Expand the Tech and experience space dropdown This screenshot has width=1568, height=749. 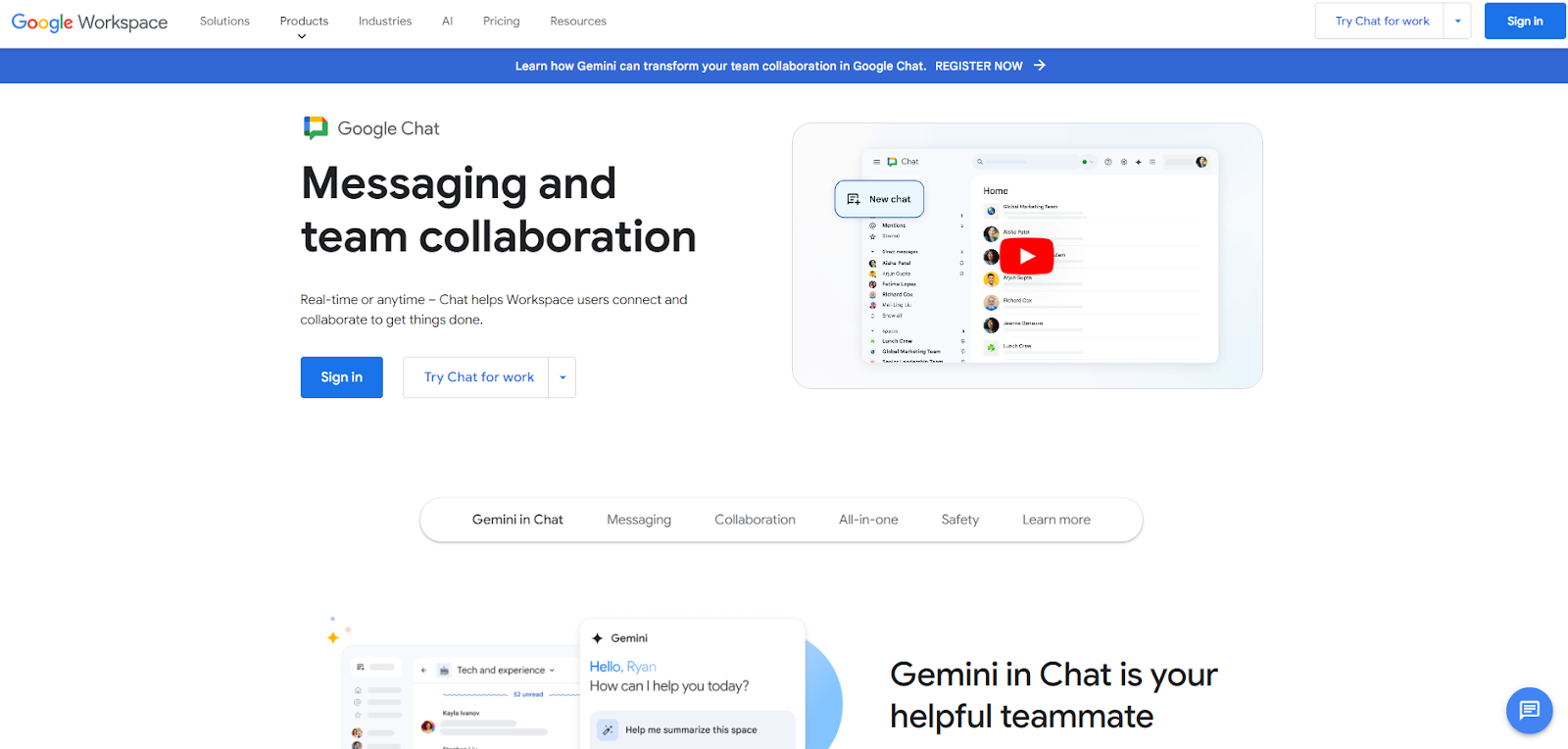(x=552, y=671)
